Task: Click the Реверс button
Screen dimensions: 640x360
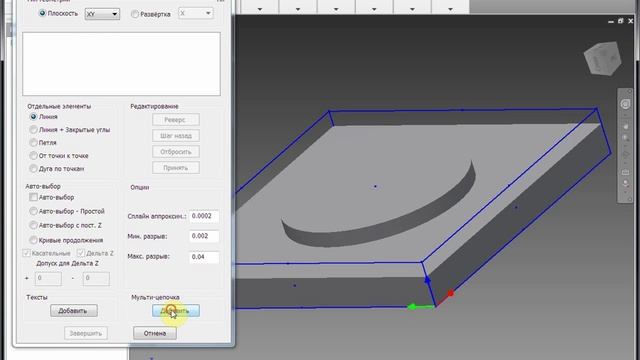Action: [x=176, y=120]
